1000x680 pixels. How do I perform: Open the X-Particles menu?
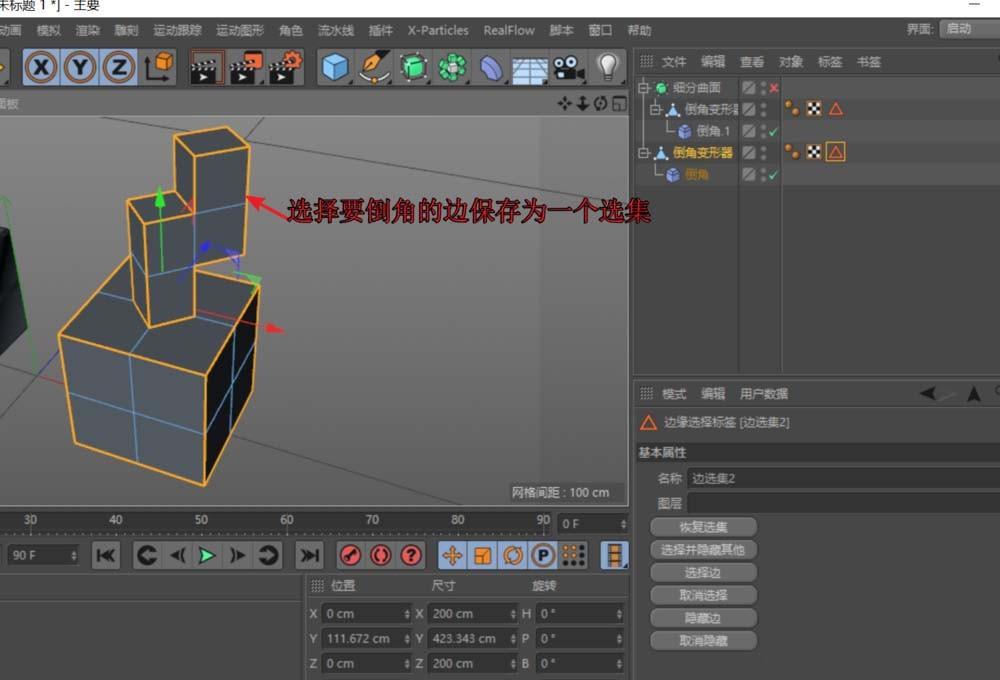(437, 30)
